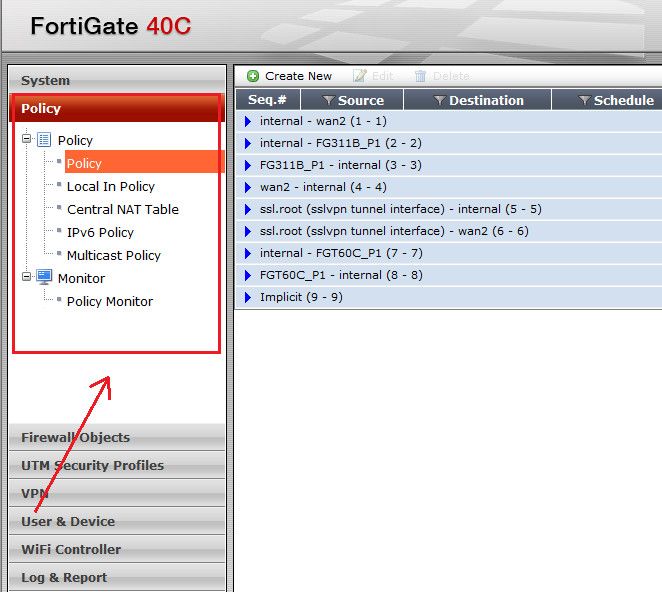This screenshot has height=592, width=662.
Task: Select the highlighted Policy tree item
Action: point(144,163)
